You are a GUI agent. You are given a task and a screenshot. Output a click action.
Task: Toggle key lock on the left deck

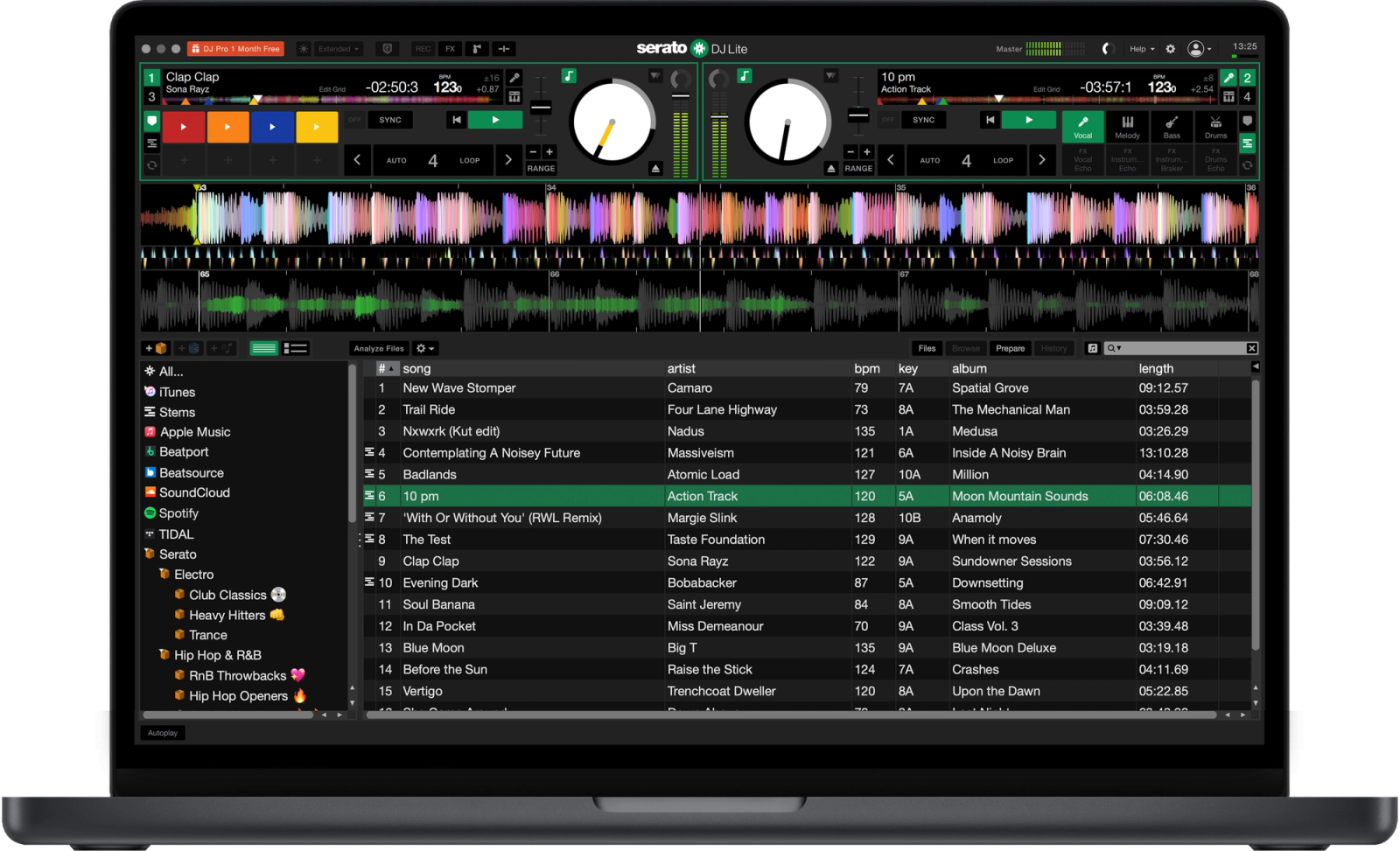[x=569, y=76]
